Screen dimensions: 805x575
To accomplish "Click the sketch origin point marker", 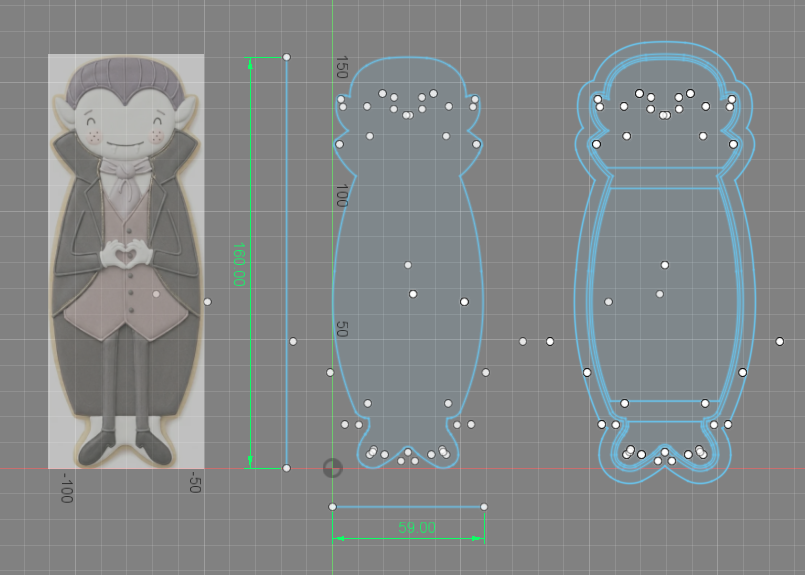I will [x=332, y=468].
